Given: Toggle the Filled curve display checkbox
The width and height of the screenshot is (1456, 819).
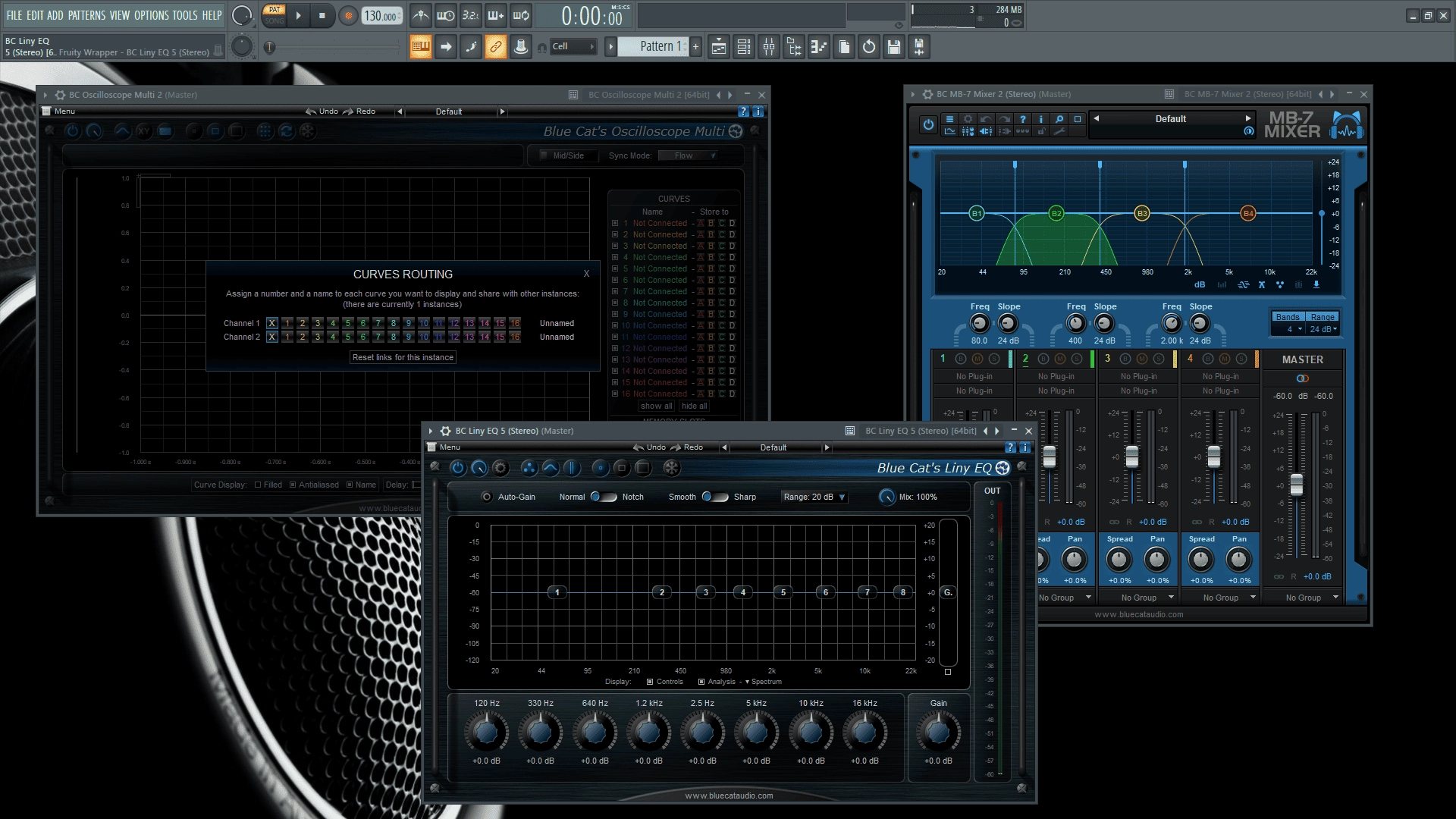Looking at the screenshot, I should (258, 485).
